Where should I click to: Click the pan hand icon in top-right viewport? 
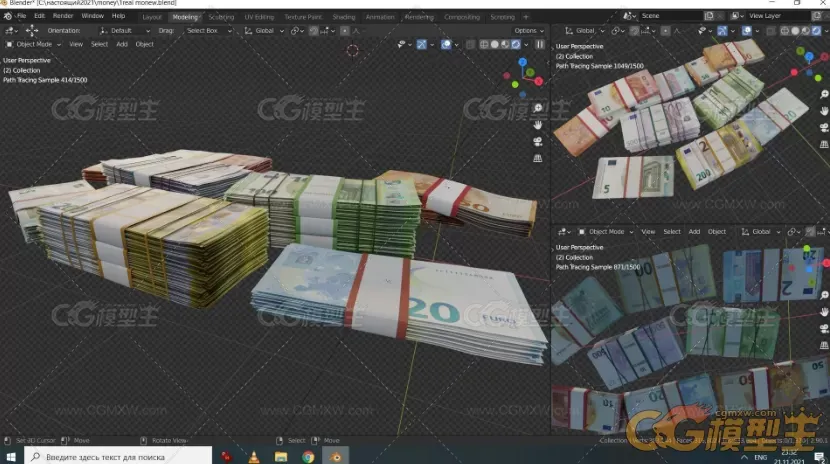click(824, 111)
